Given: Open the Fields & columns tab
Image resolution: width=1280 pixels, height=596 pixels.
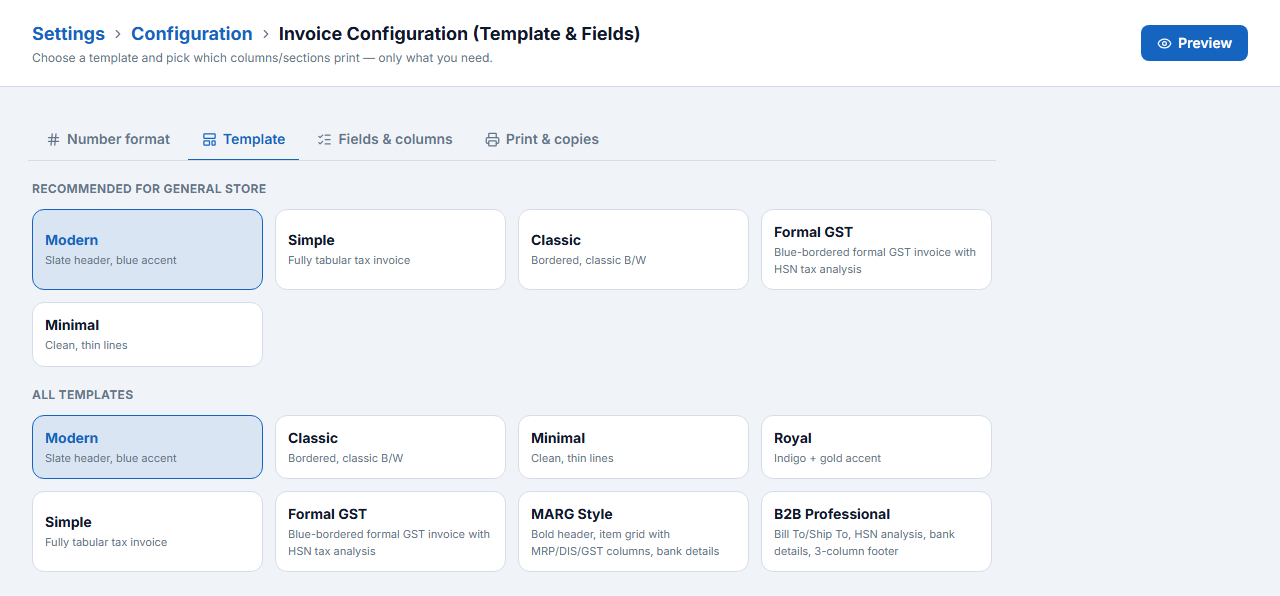Looking at the screenshot, I should [x=385, y=139].
